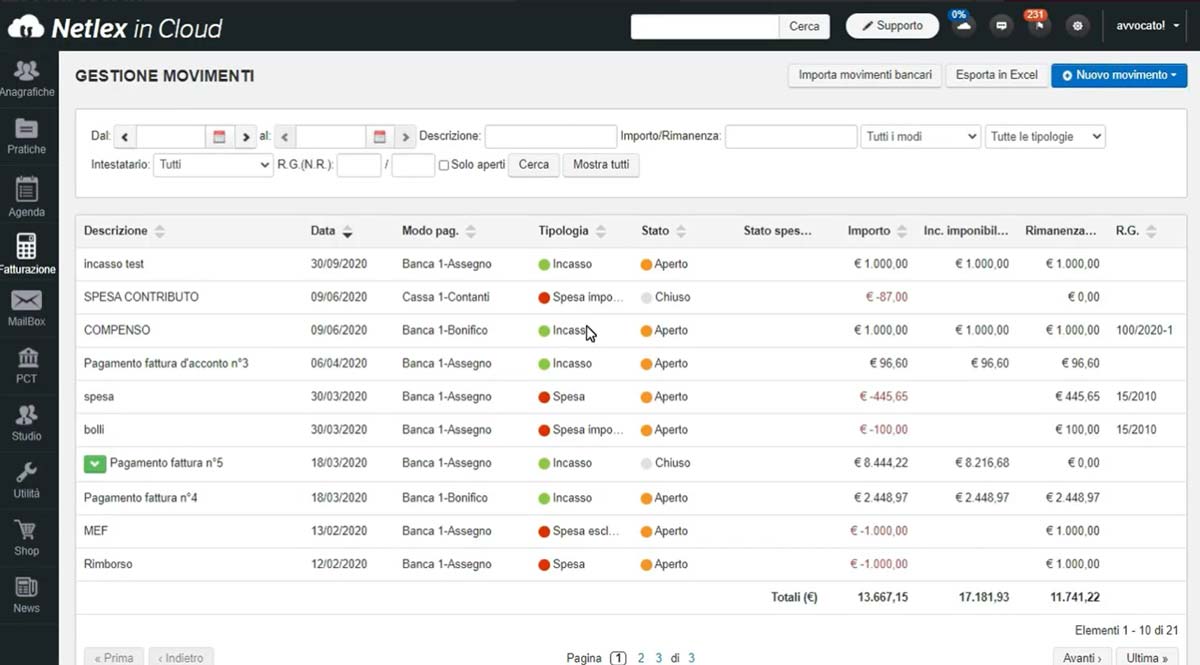Focus the Importo/Rimanenza filter field
Image resolution: width=1200 pixels, height=665 pixels.
pos(791,137)
